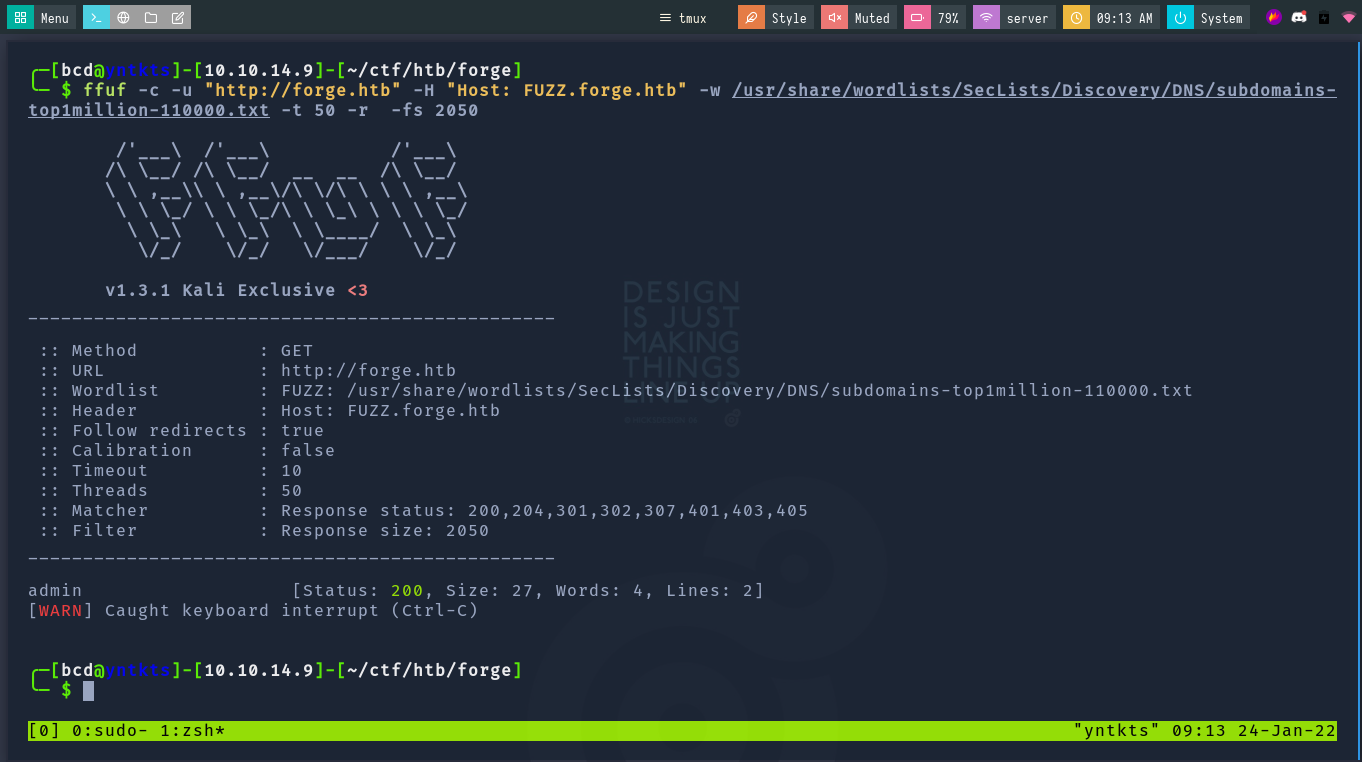Toggle the muted speaker volume icon
Image resolution: width=1362 pixels, height=762 pixels.
click(x=834, y=18)
